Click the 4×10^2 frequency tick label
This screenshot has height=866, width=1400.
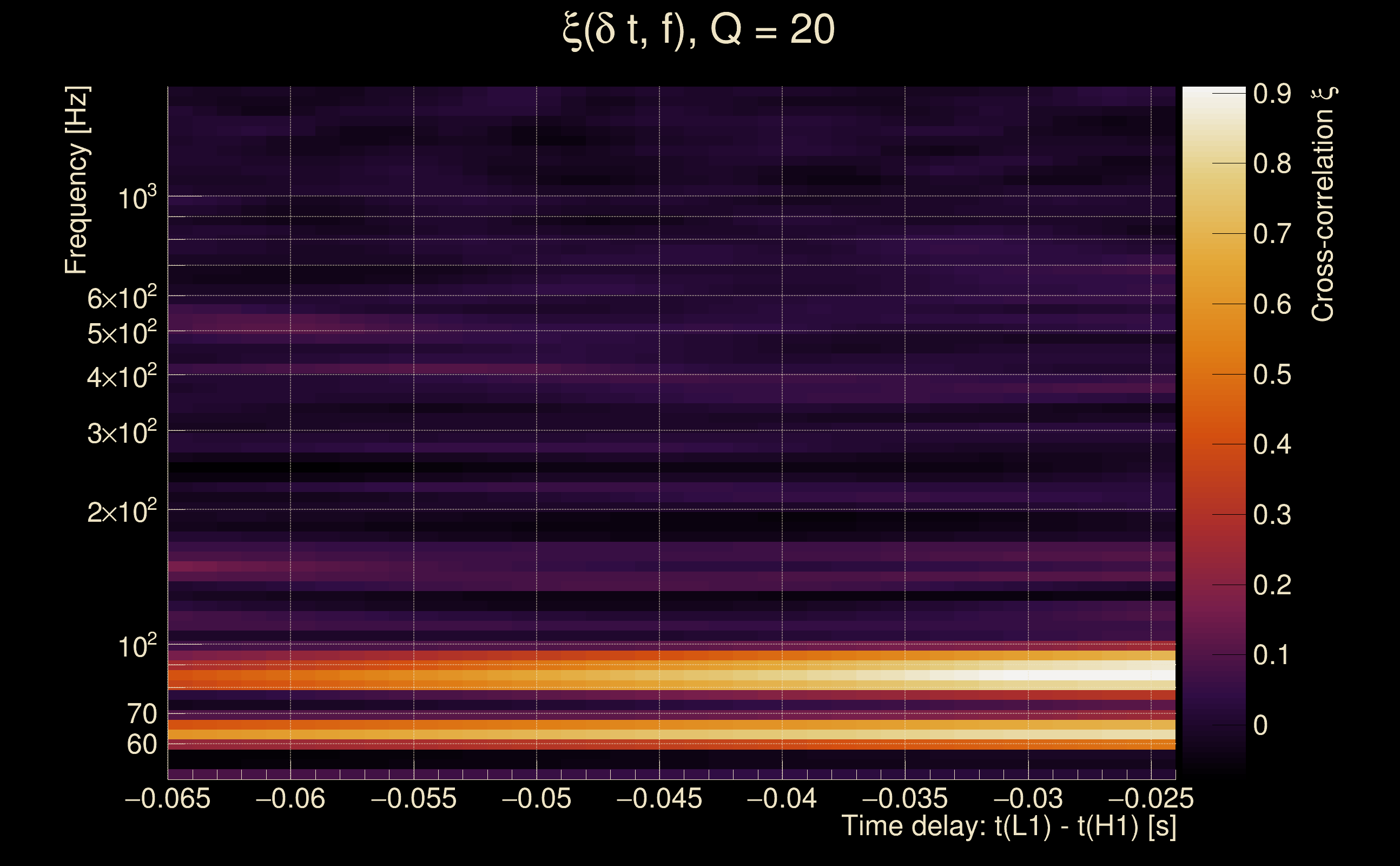coord(121,377)
